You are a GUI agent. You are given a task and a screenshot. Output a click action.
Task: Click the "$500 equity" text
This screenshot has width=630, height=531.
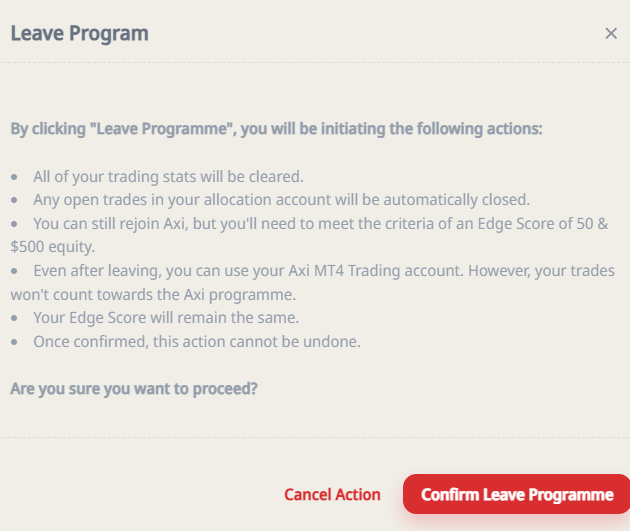[x=50, y=246]
